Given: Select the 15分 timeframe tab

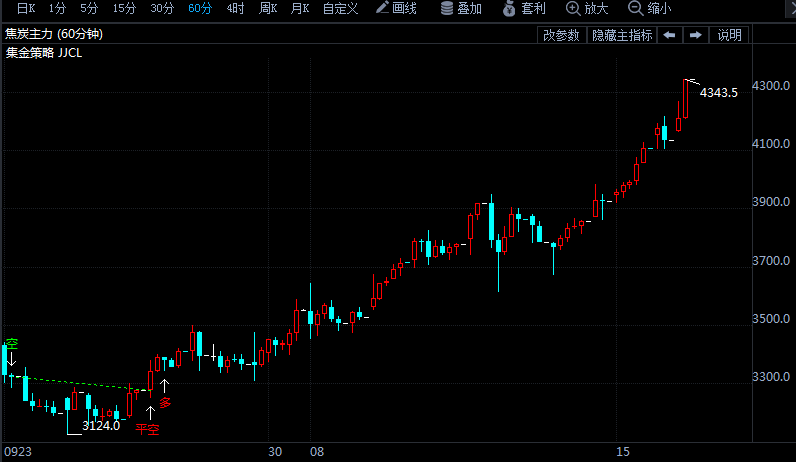Looking at the screenshot, I should [124, 8].
